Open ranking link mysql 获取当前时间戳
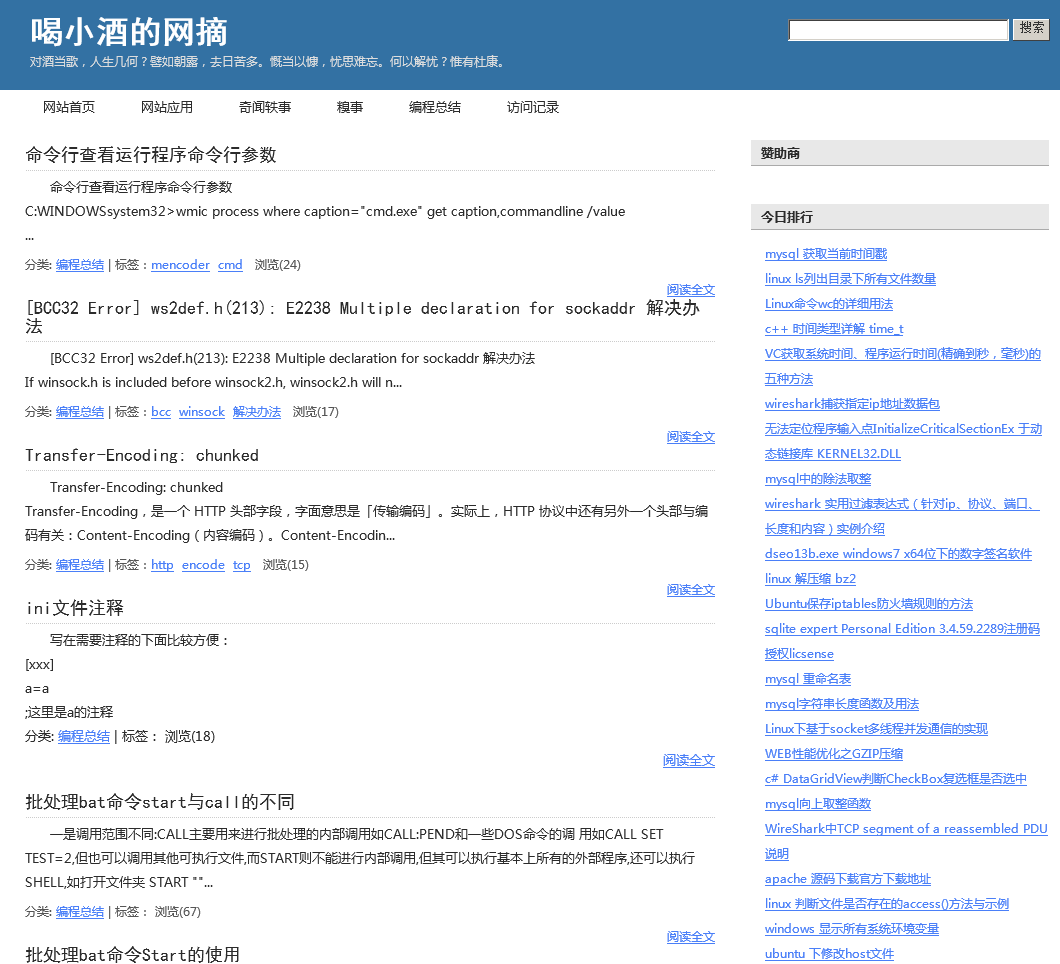1060x964 pixels. click(825, 254)
